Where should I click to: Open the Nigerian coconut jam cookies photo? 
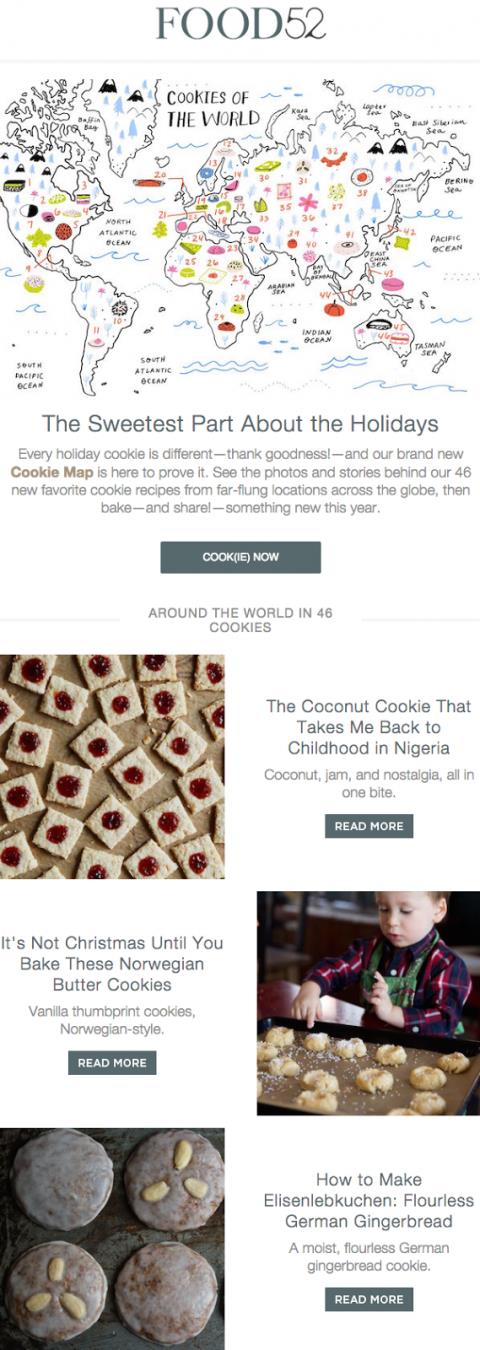pos(112,766)
